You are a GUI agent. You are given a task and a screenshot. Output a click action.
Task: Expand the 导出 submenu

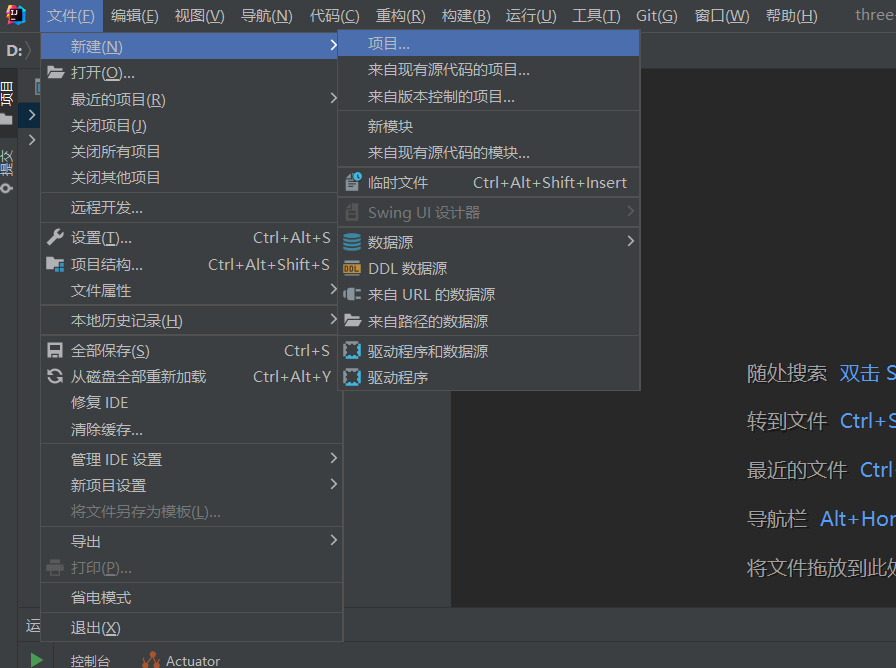click(x=190, y=541)
